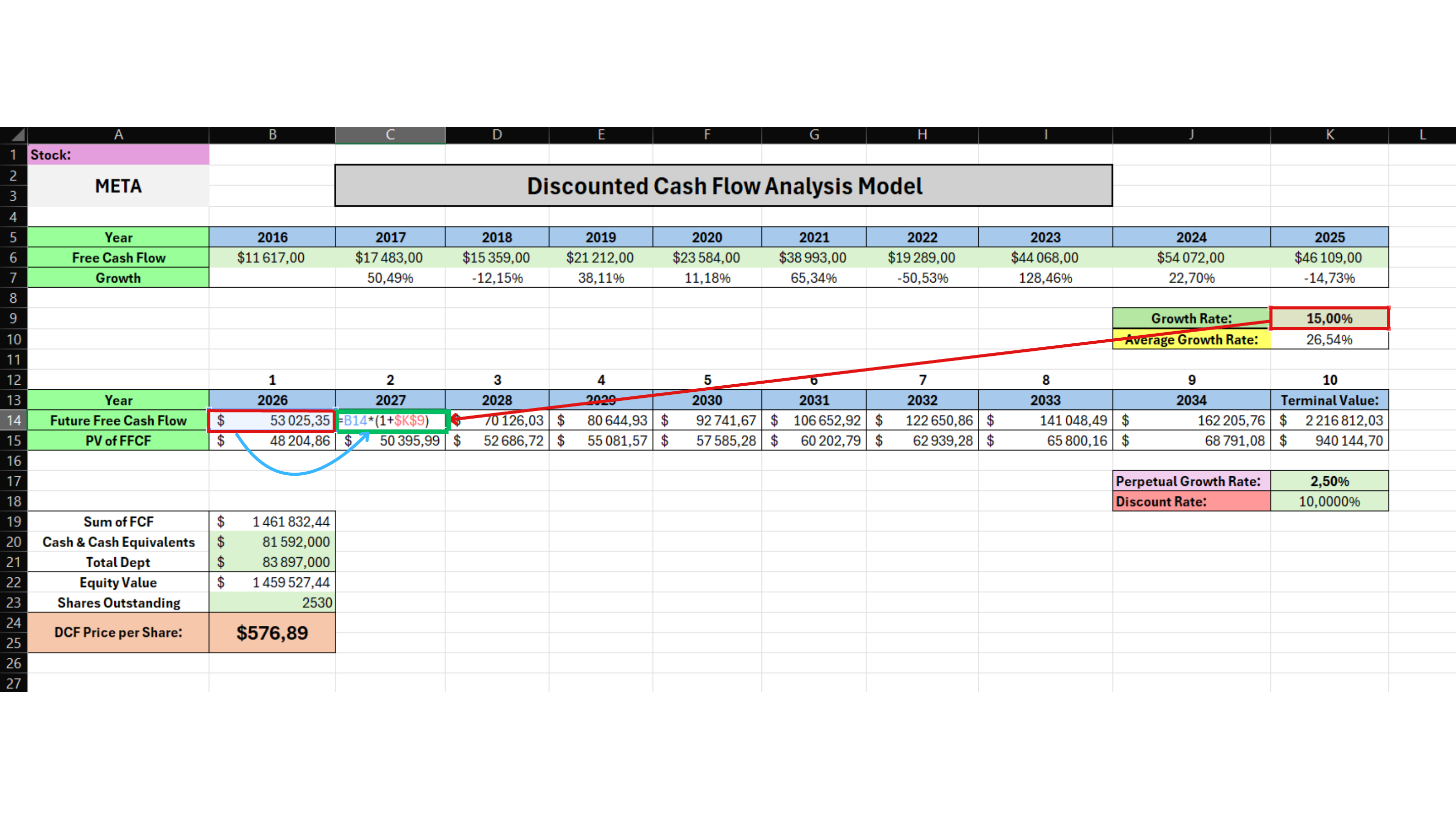
Task: Click the 2024 cash flow $54 072,00
Action: pos(1192,258)
